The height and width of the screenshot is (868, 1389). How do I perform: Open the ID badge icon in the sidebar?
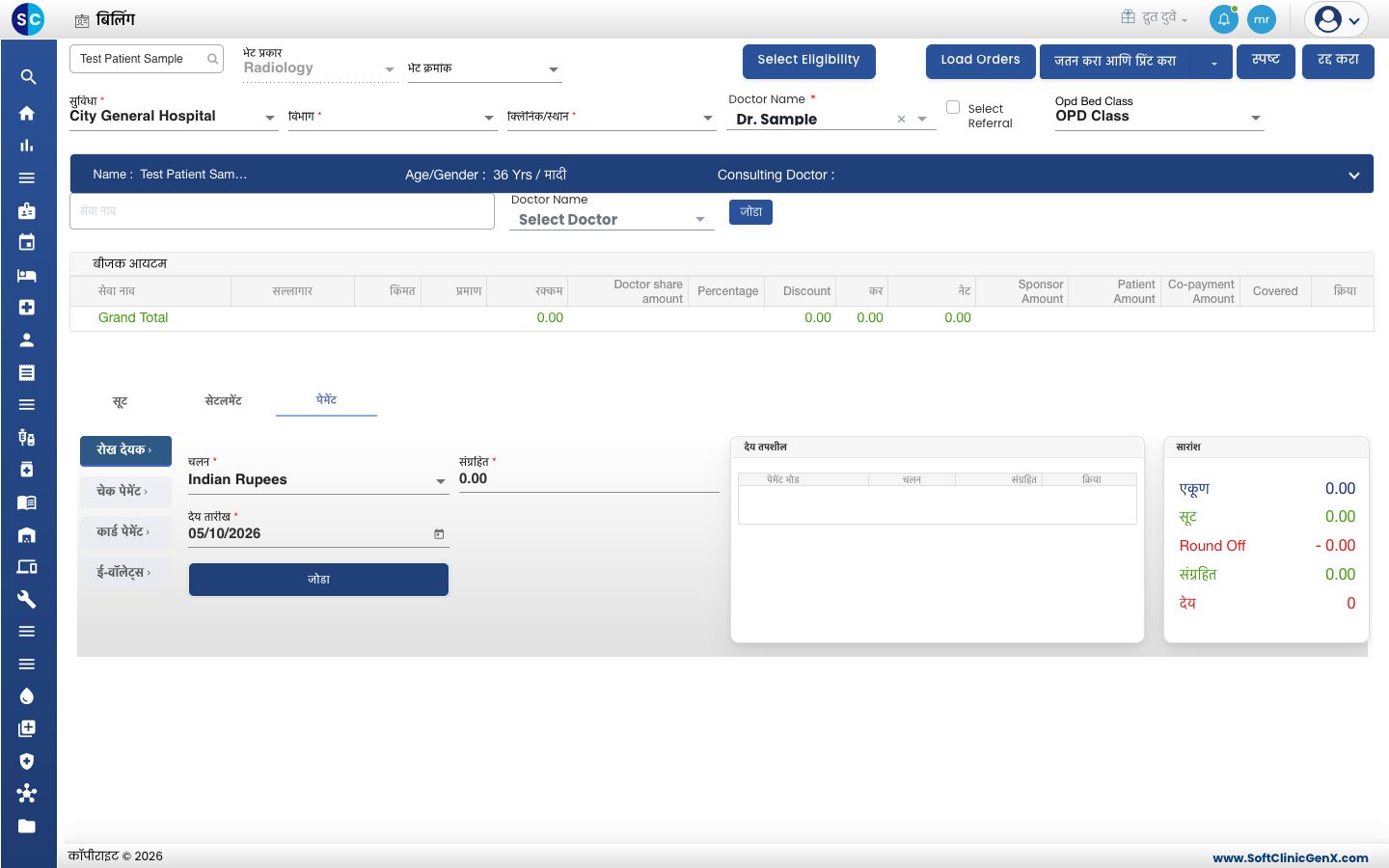tap(27, 210)
